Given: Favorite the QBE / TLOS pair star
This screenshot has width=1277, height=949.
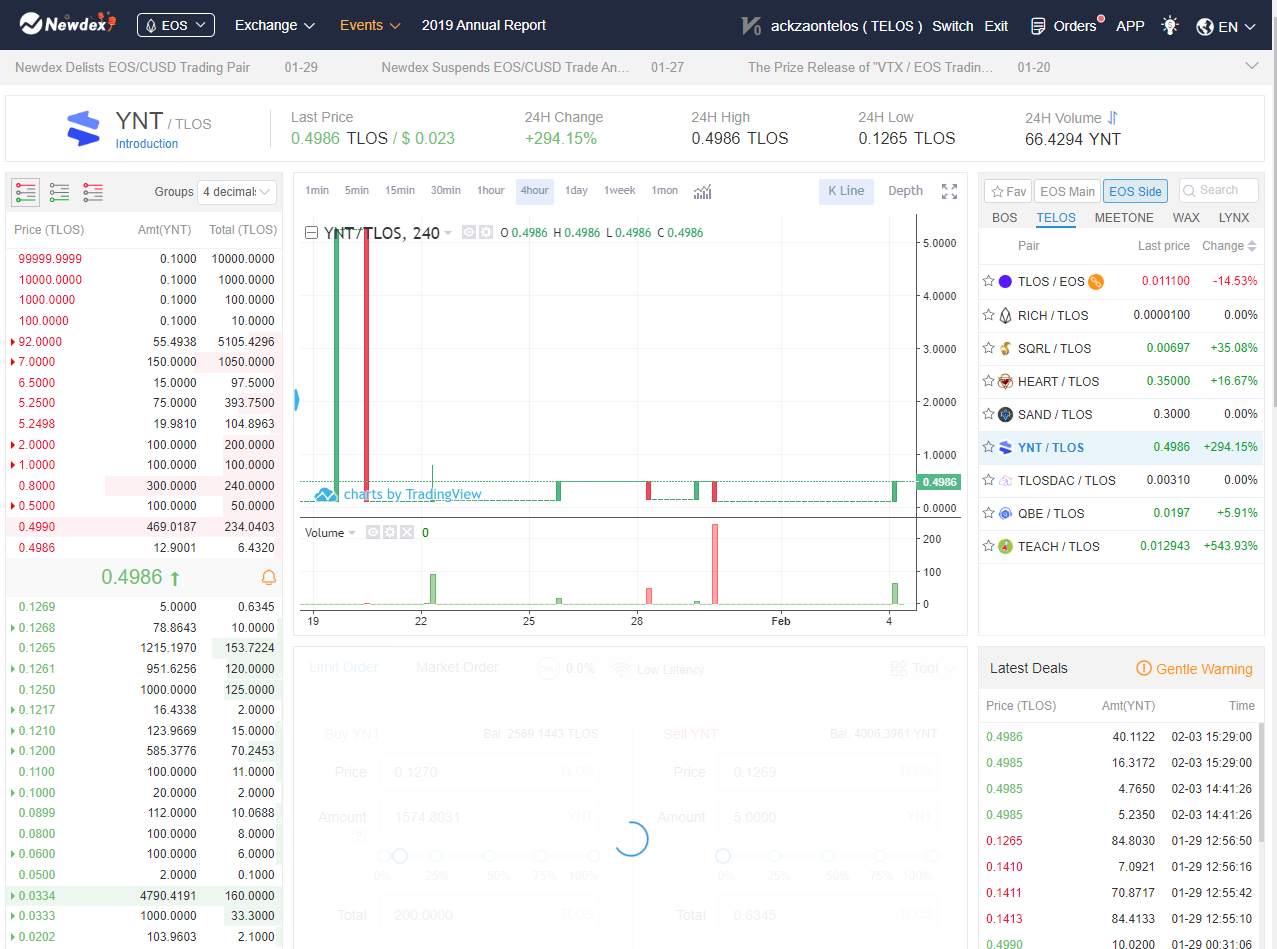Looking at the screenshot, I should coord(989,513).
